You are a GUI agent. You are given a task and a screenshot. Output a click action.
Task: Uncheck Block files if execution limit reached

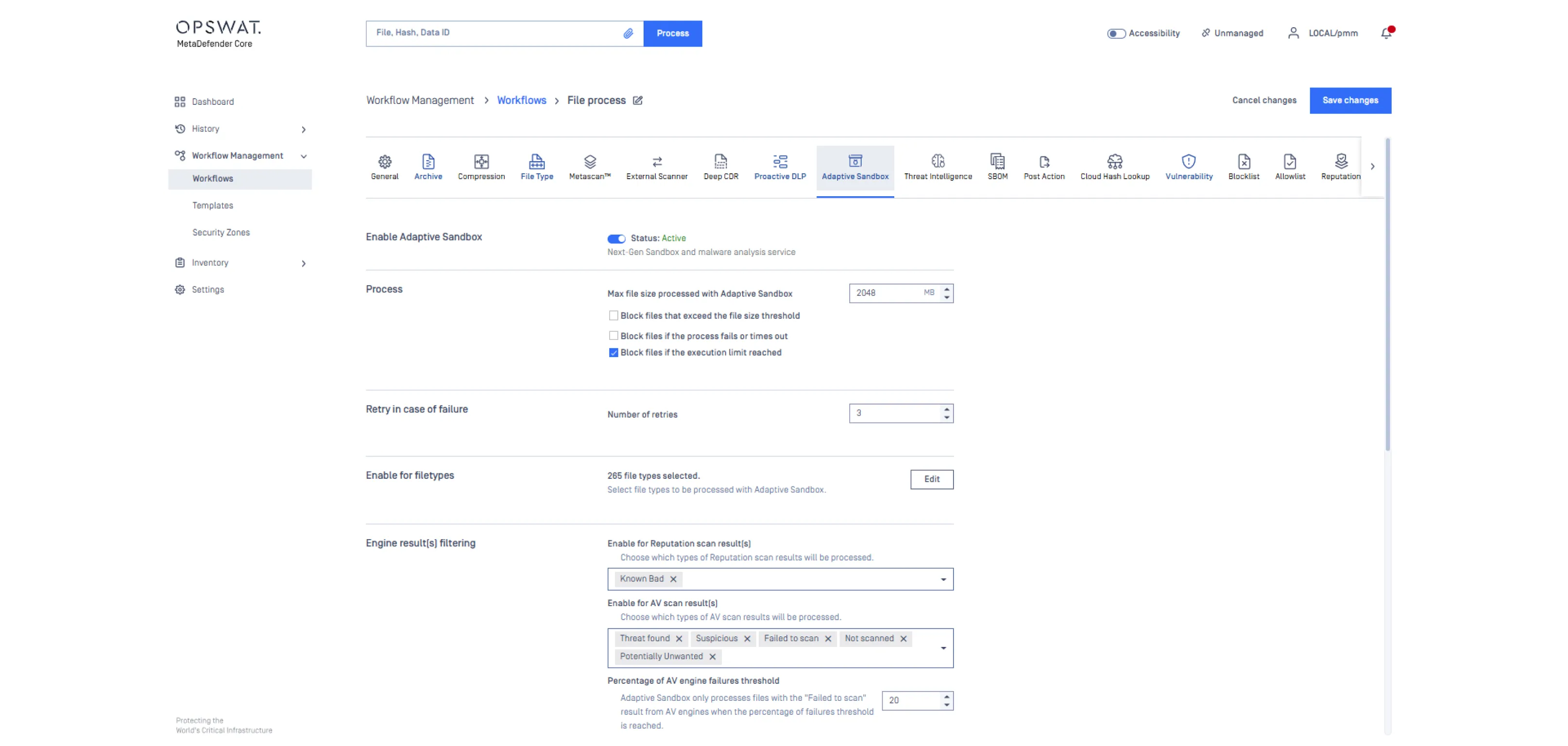coord(613,353)
